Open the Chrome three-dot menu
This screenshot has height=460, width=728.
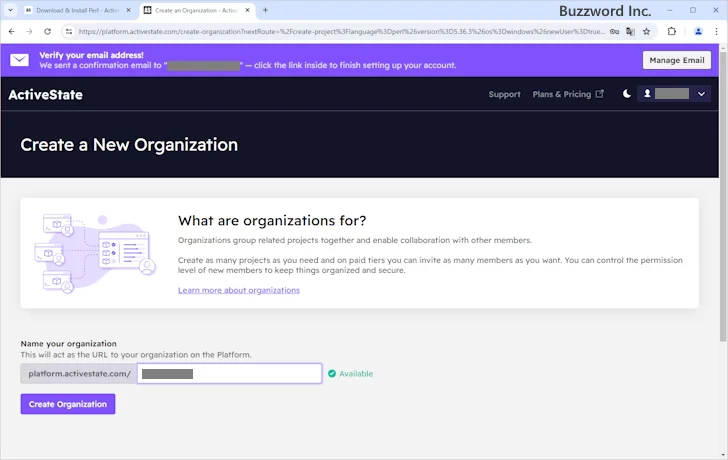[x=716, y=32]
